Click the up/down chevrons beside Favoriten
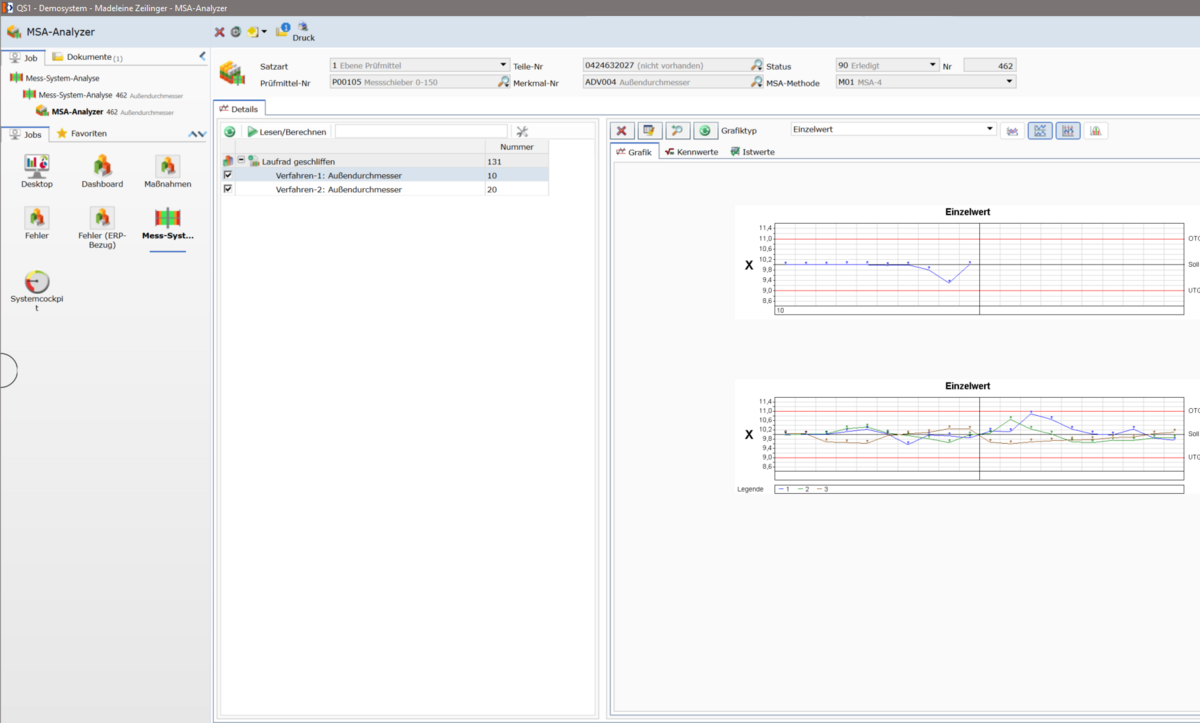The width and height of the screenshot is (1200, 723). click(197, 134)
